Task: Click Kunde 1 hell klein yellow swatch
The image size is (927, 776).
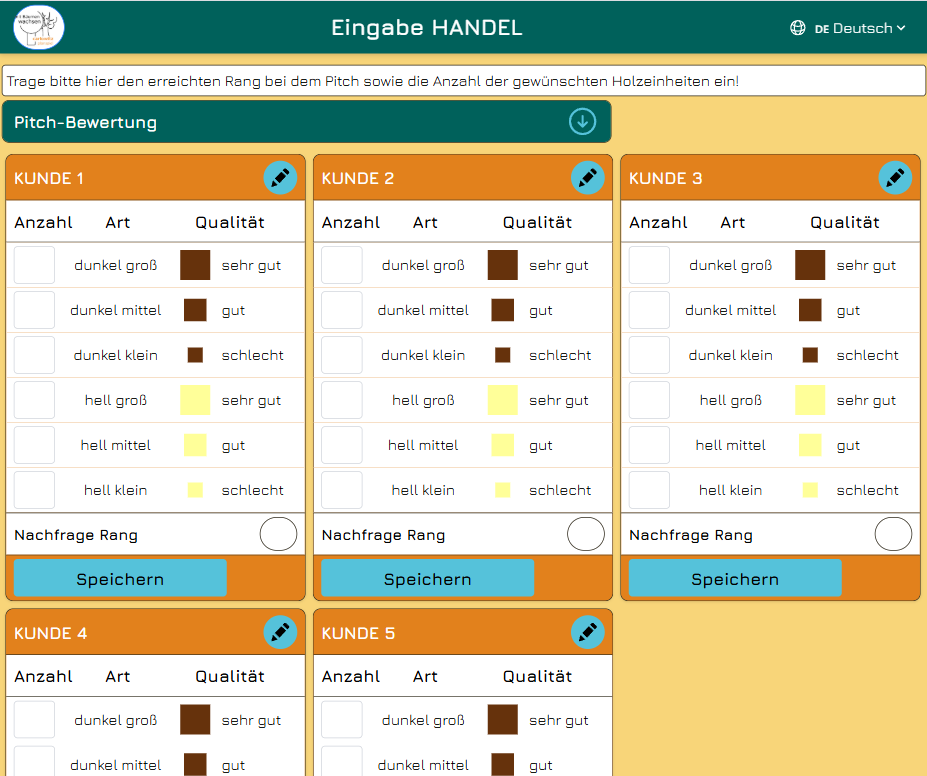Action: pos(195,490)
